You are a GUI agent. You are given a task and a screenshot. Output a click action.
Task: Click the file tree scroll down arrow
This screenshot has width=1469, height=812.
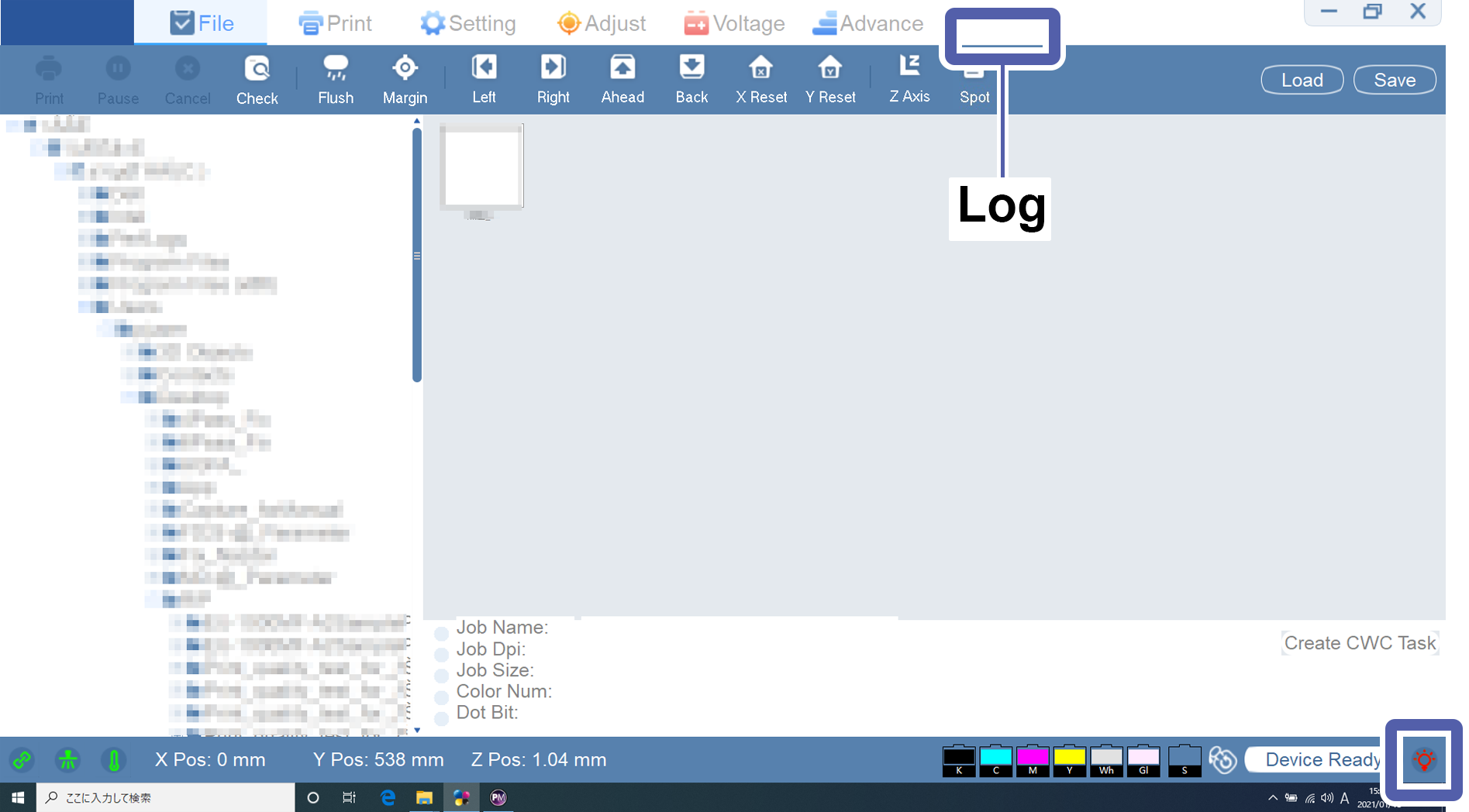(x=417, y=730)
